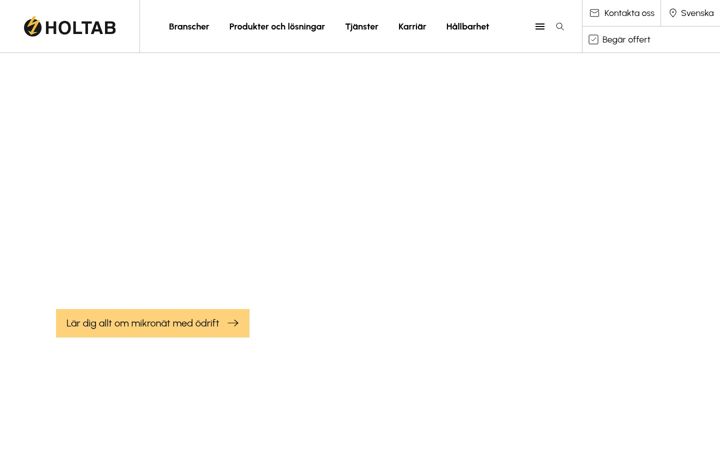The height and width of the screenshot is (450, 720).
Task: Open the Branscher menu
Action: pyautogui.click(x=189, y=27)
